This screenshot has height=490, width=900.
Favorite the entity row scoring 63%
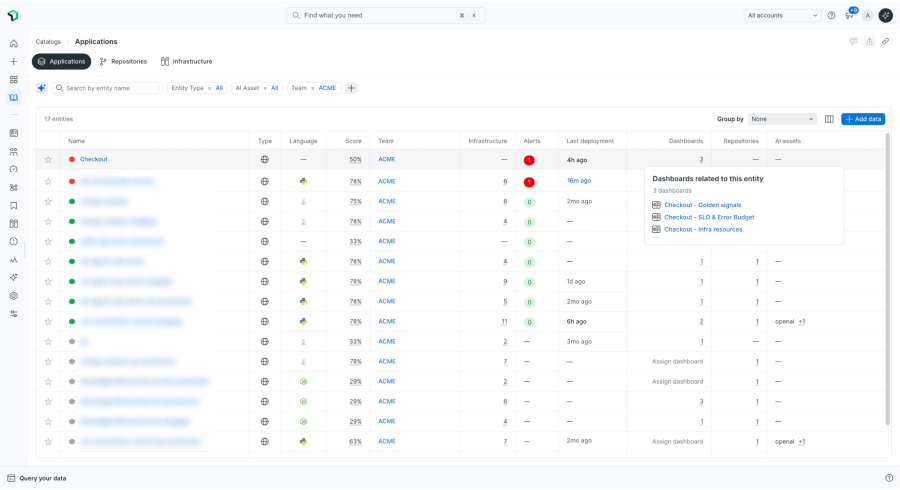click(48, 442)
